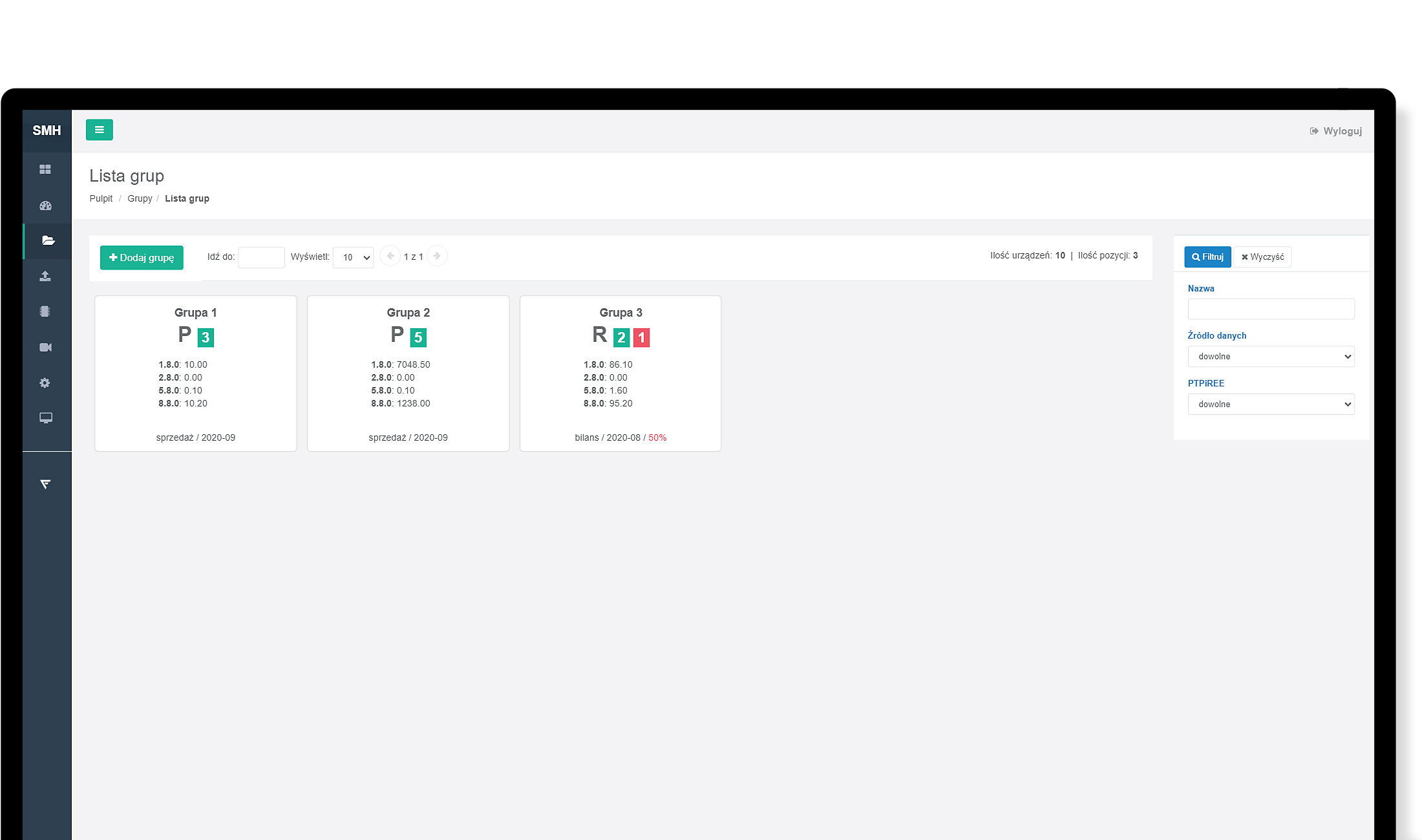Image resolution: width=1422 pixels, height=840 pixels.
Task: Click the blue Filtruj button
Action: 1207,257
